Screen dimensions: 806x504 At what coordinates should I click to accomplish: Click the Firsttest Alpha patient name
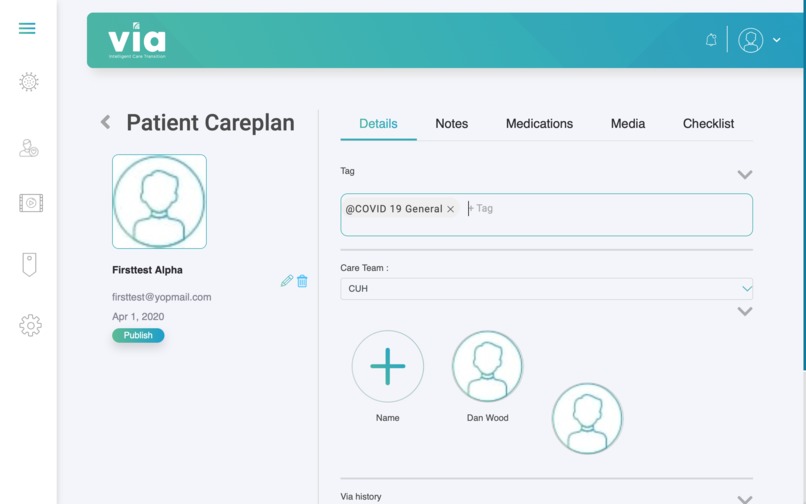pyautogui.click(x=147, y=270)
